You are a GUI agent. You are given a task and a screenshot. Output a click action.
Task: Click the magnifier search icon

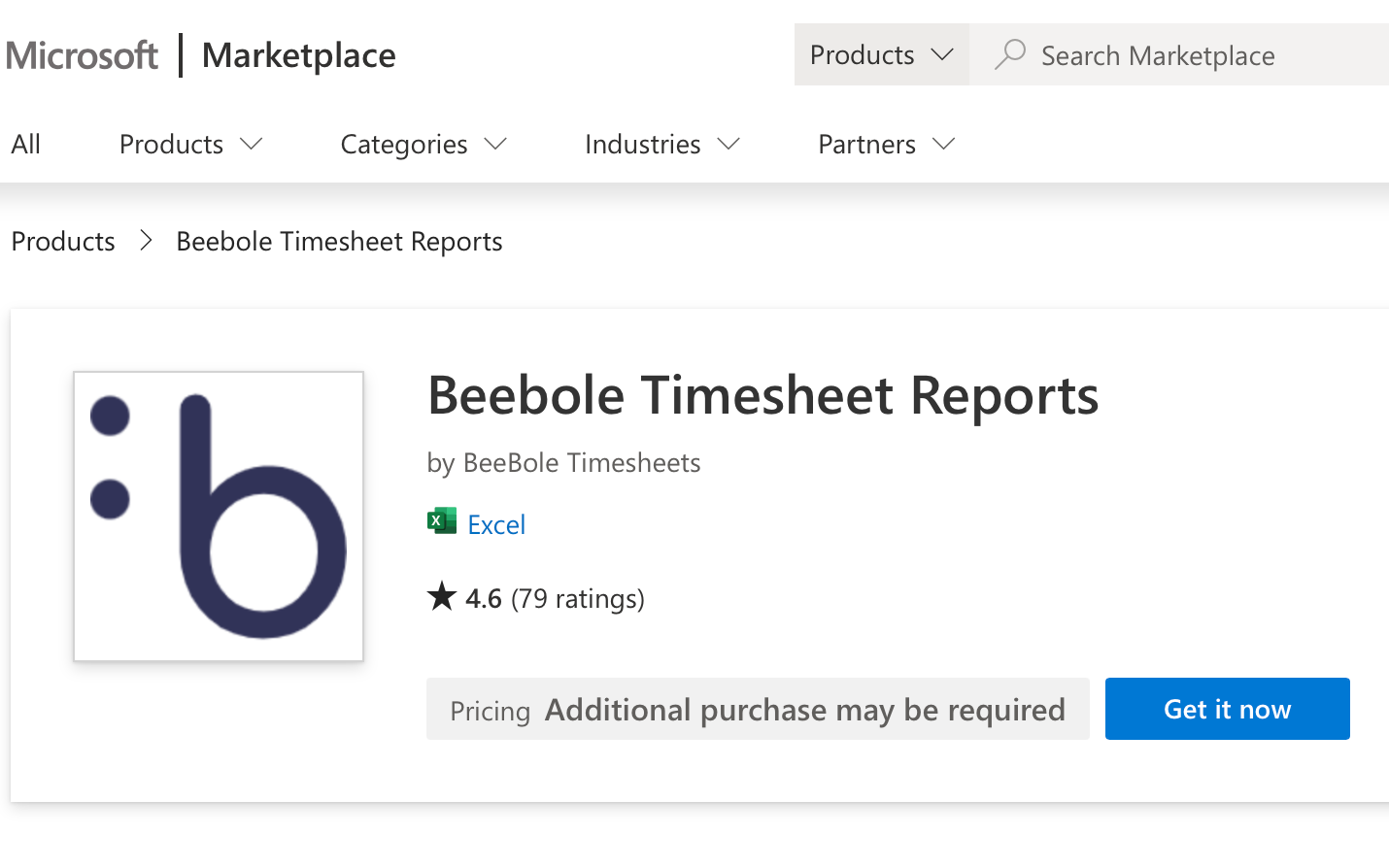(1010, 54)
